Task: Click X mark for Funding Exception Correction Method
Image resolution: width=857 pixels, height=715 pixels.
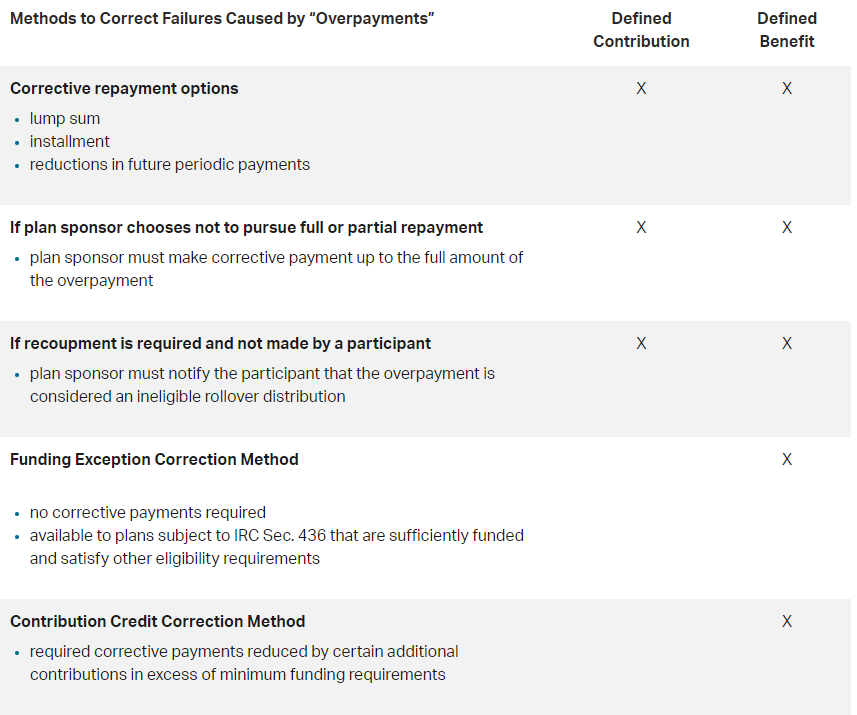Action: (786, 459)
